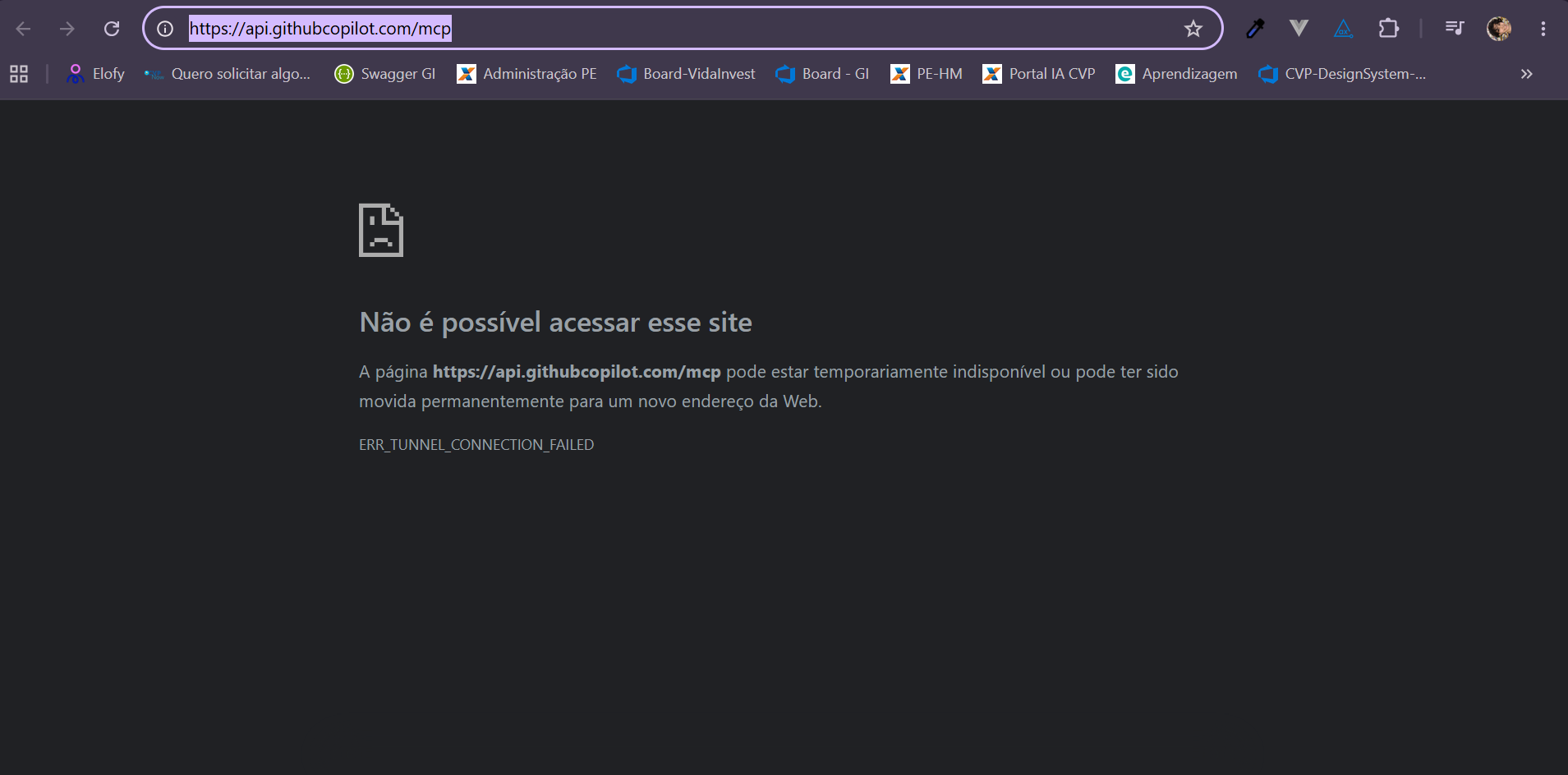Open the Swagger GI bookmark
1568x775 pixels.
coord(384,74)
